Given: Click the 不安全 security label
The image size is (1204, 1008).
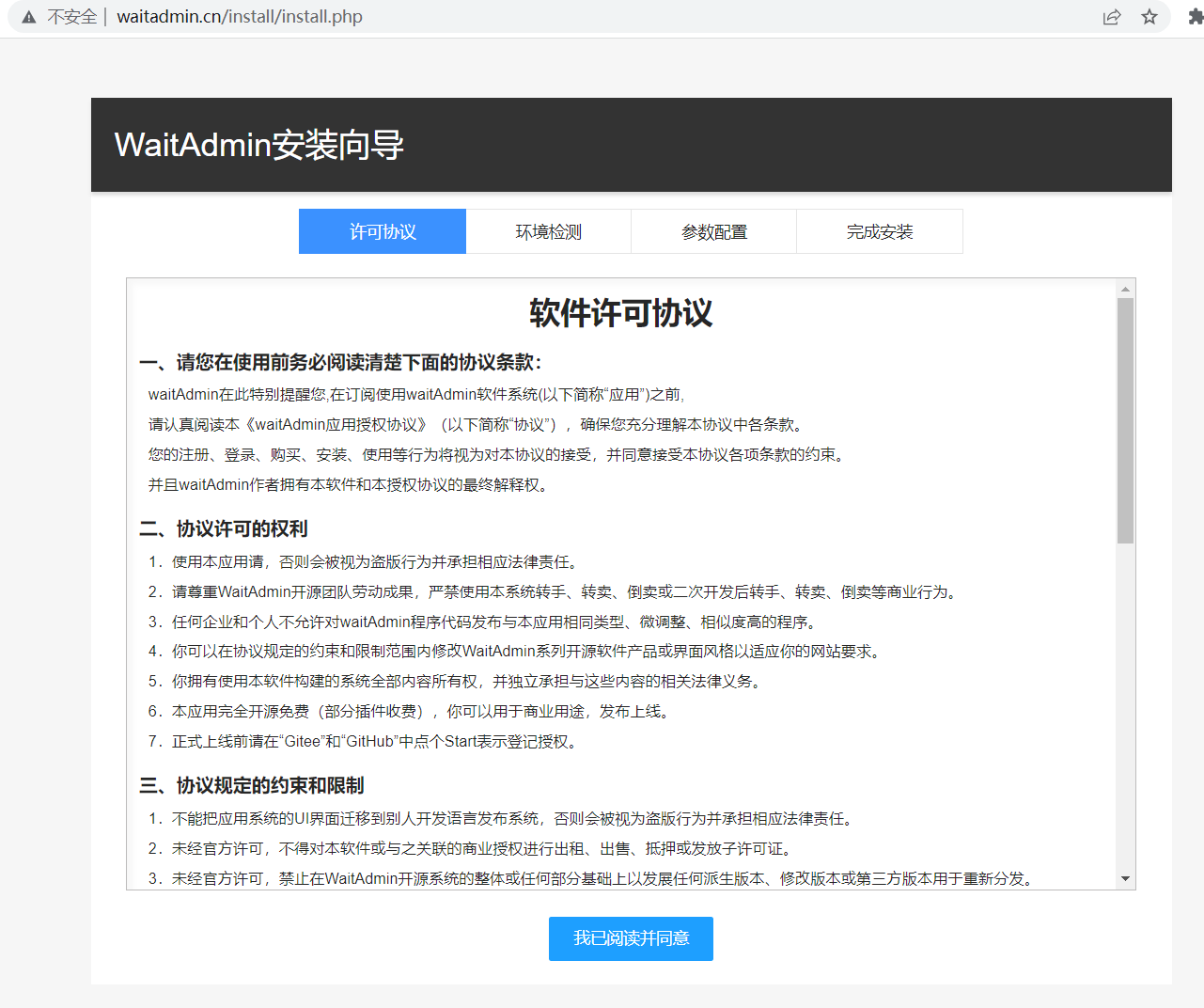Looking at the screenshot, I should (72, 17).
